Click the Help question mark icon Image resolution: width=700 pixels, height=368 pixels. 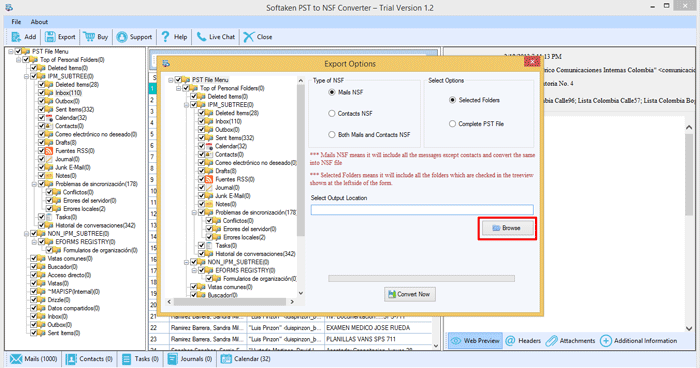tap(166, 37)
